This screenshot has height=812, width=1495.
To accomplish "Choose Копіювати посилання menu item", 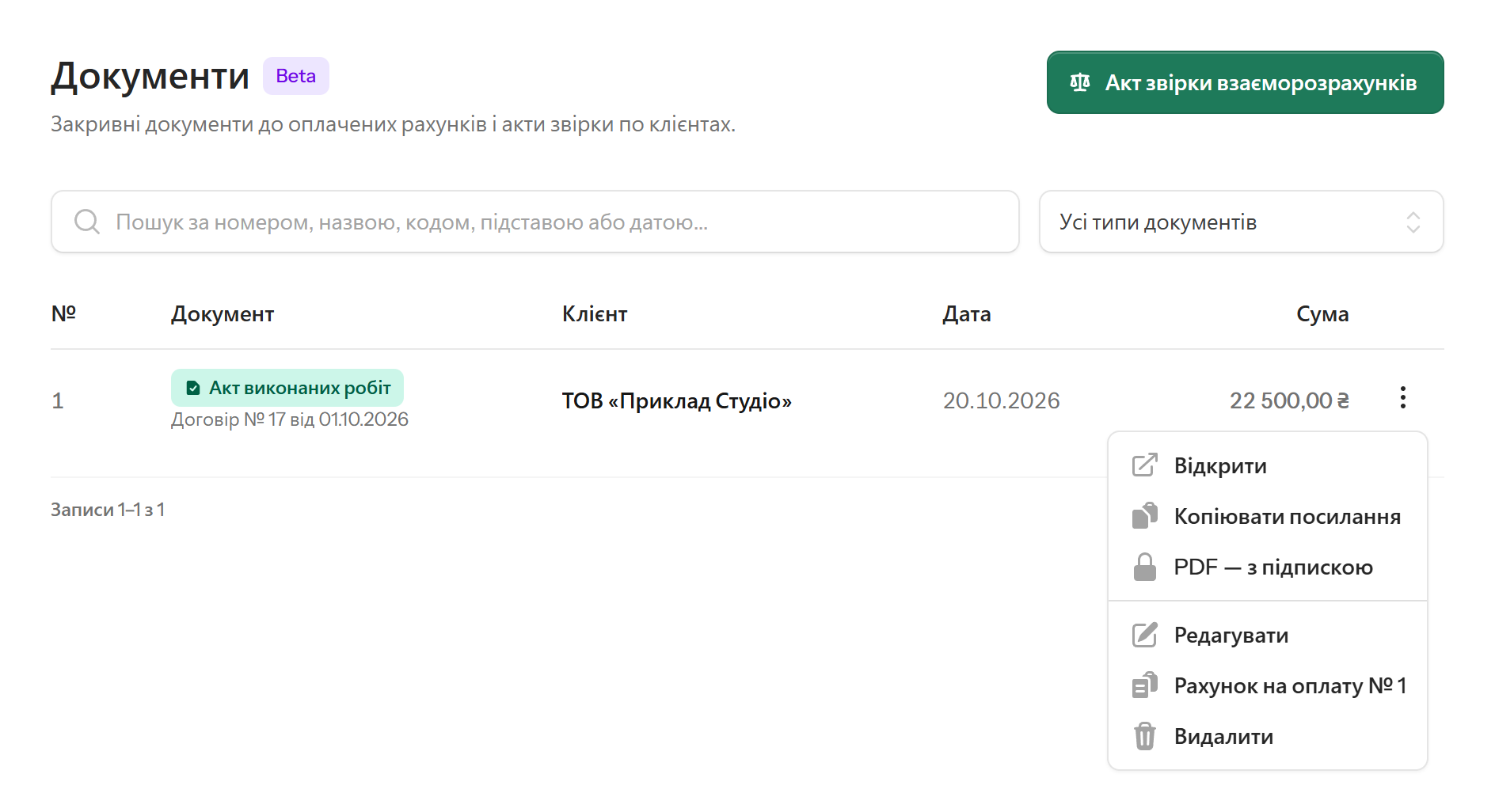I will [1267, 516].
